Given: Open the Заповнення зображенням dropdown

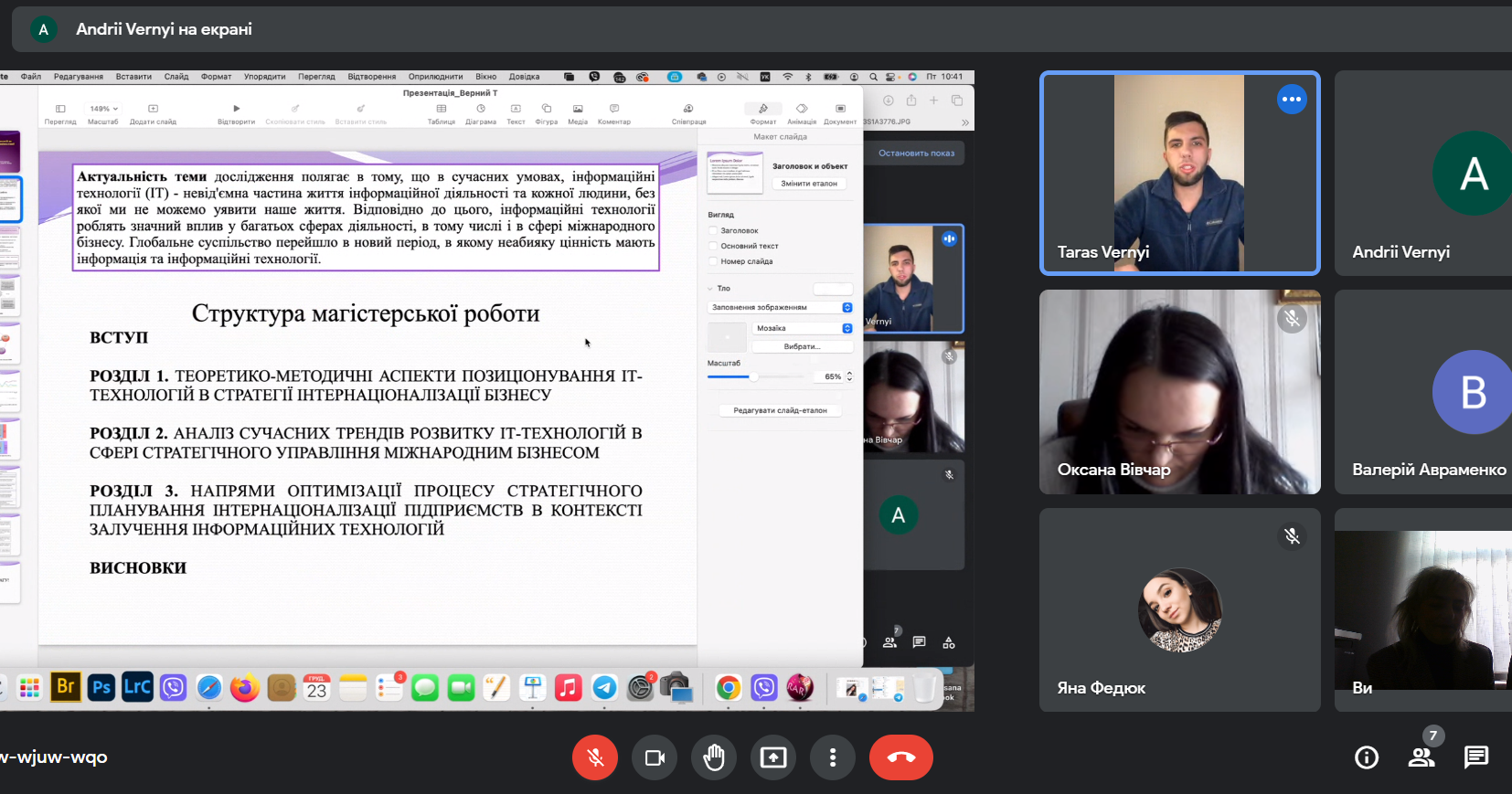Looking at the screenshot, I should click(781, 308).
